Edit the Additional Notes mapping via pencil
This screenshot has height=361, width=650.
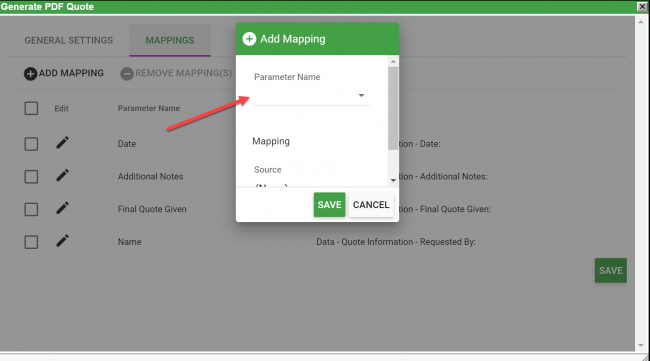[62, 176]
